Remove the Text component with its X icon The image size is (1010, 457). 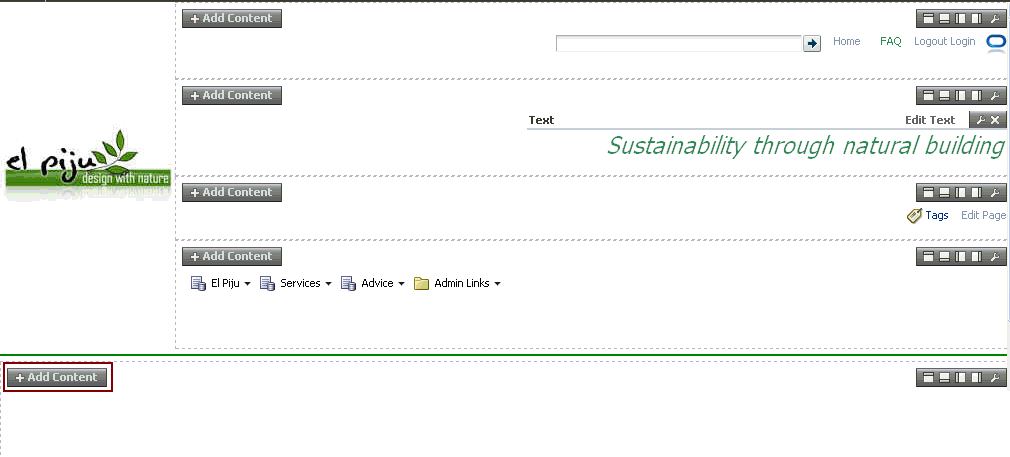995,120
